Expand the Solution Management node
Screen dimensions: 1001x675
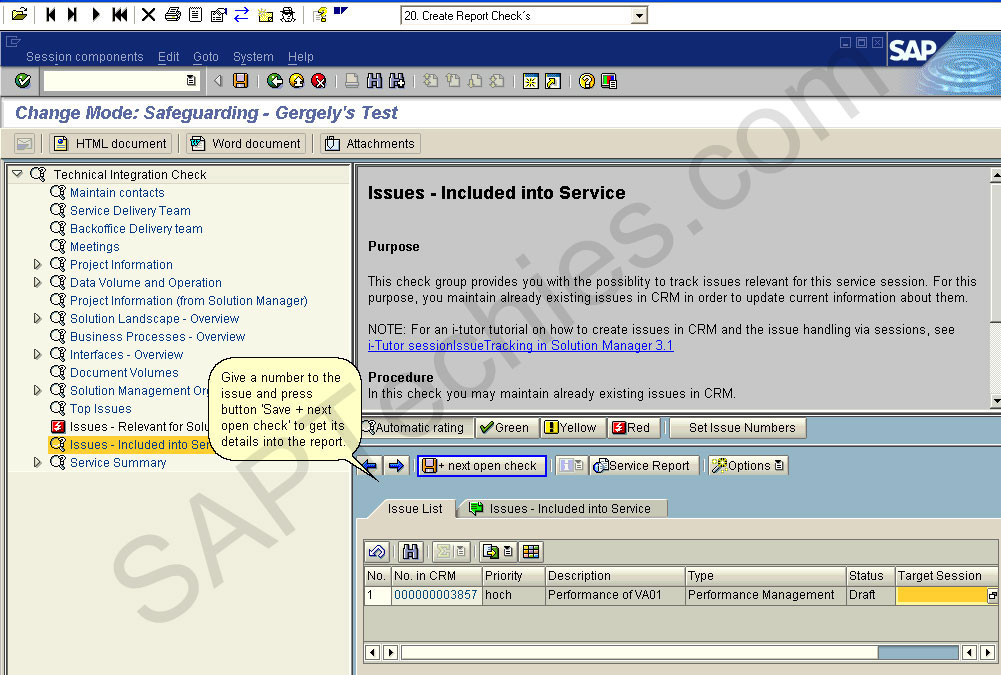(x=37, y=390)
